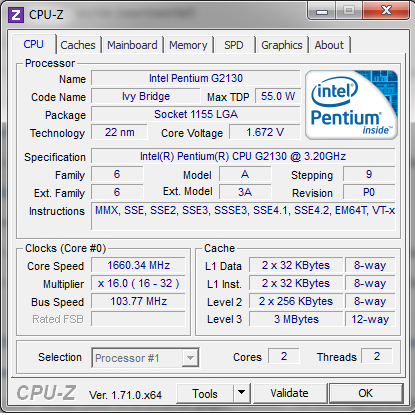The width and height of the screenshot is (415, 415).
Task: Click the Name field Intel Pentium G2130
Action: pyautogui.click(x=196, y=78)
